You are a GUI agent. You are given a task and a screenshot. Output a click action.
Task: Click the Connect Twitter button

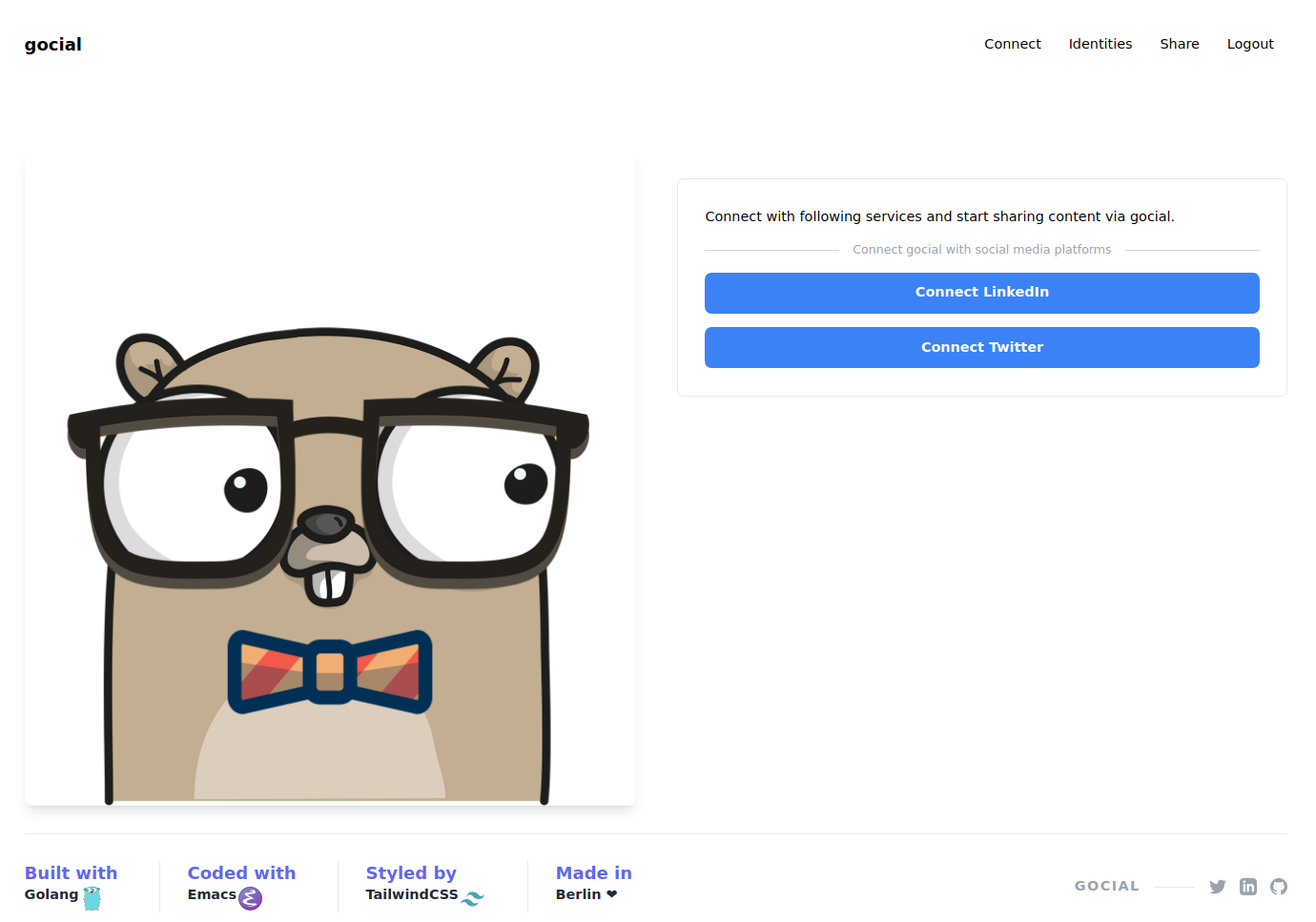click(982, 347)
